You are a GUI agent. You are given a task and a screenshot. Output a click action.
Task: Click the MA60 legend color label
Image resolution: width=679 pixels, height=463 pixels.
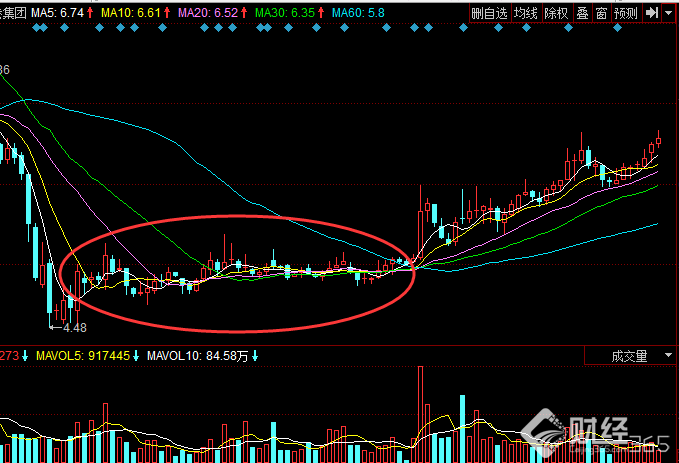point(358,13)
